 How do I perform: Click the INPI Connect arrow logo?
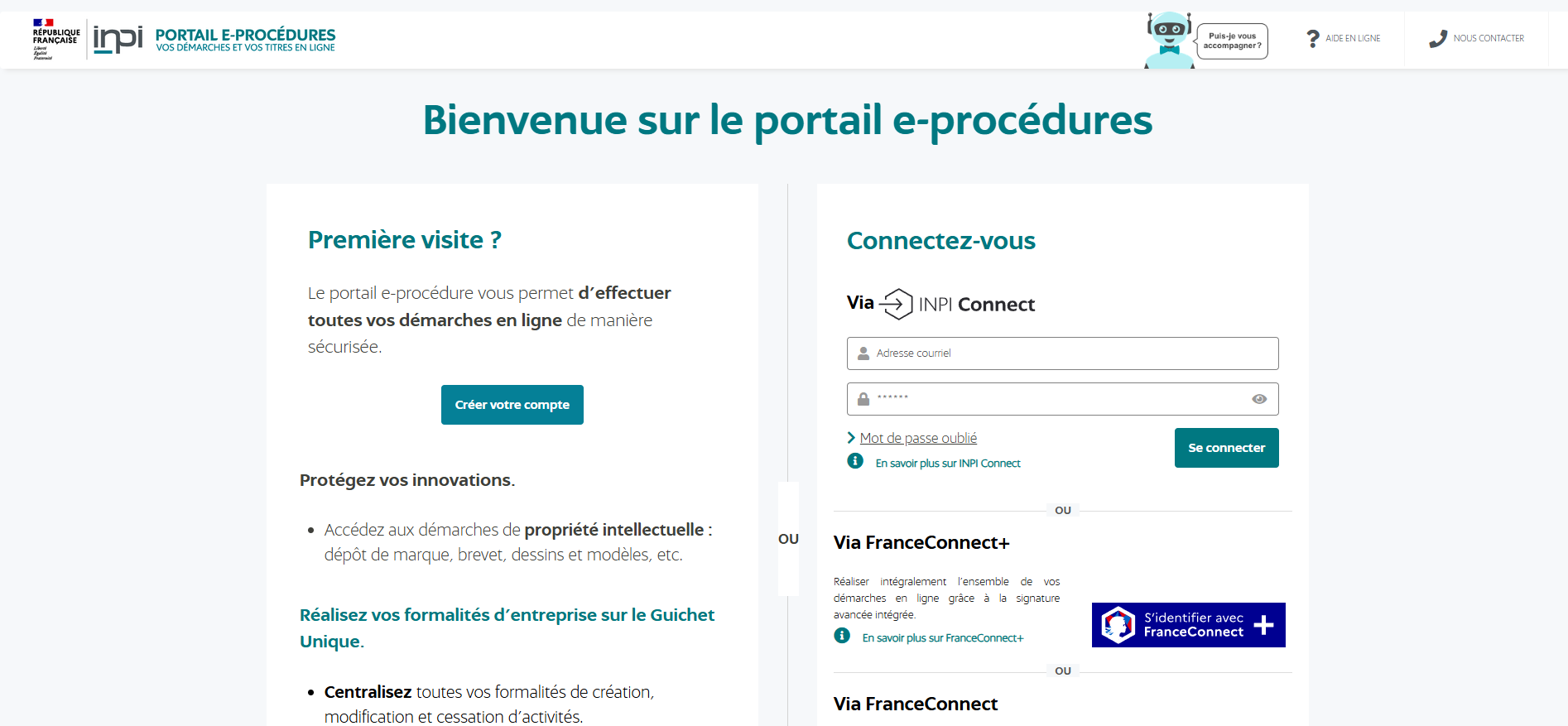[896, 304]
